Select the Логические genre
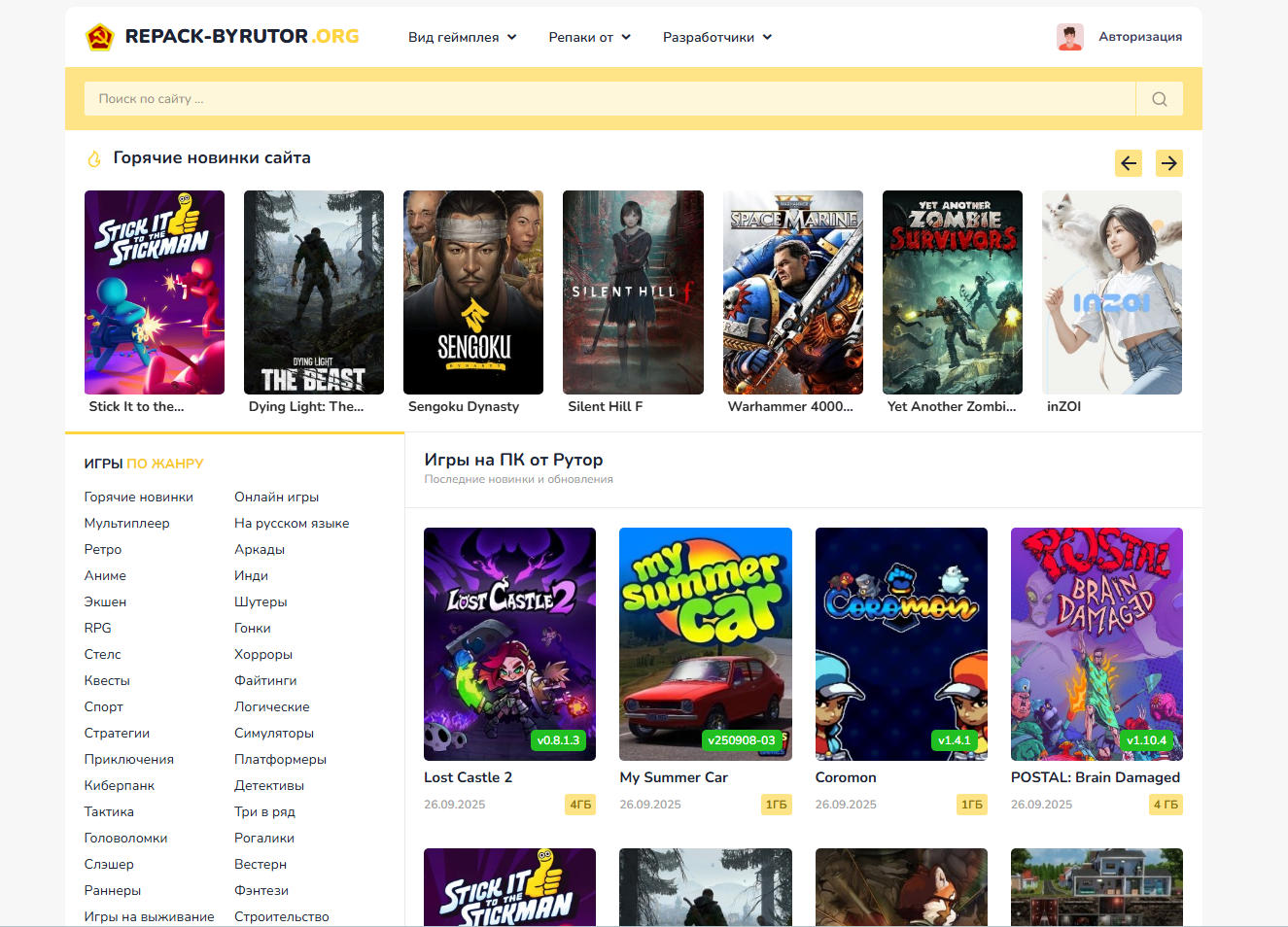This screenshot has width=1288, height=927. 272,706
